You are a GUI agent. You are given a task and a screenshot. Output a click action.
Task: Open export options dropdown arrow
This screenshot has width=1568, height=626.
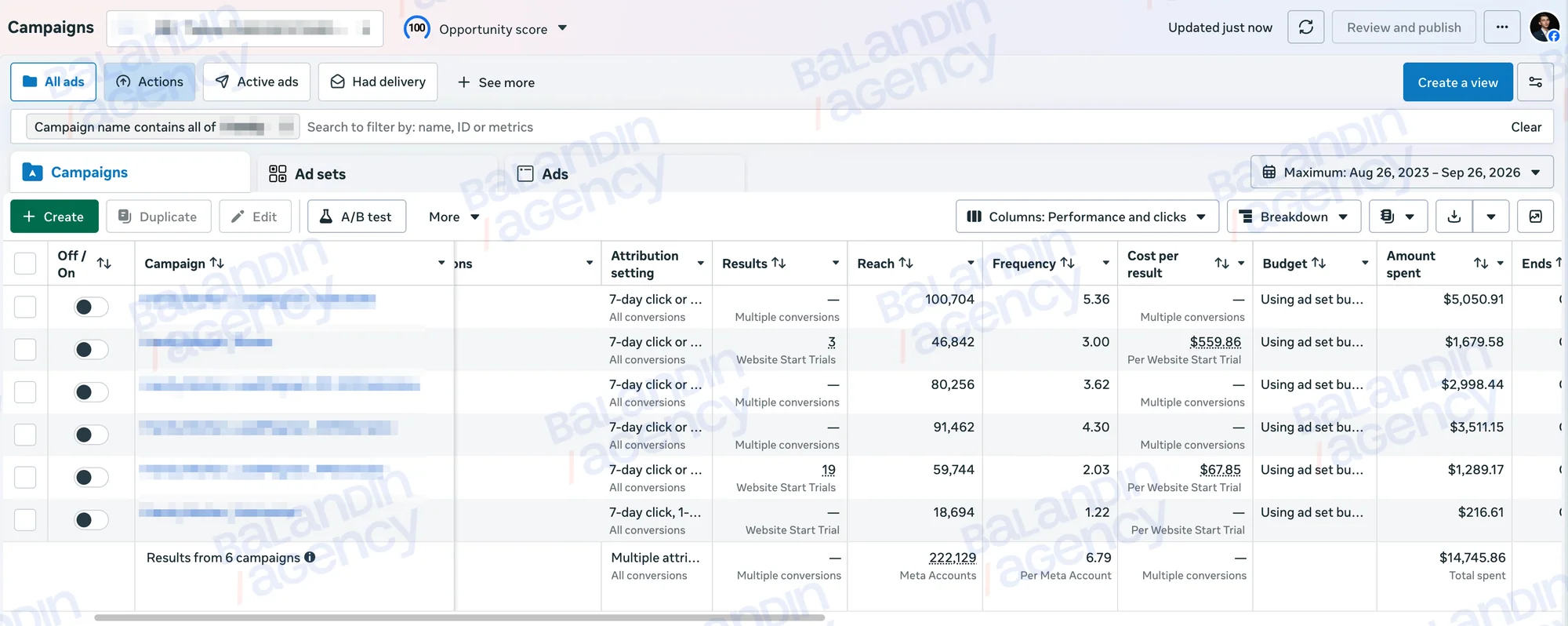[x=1491, y=217]
